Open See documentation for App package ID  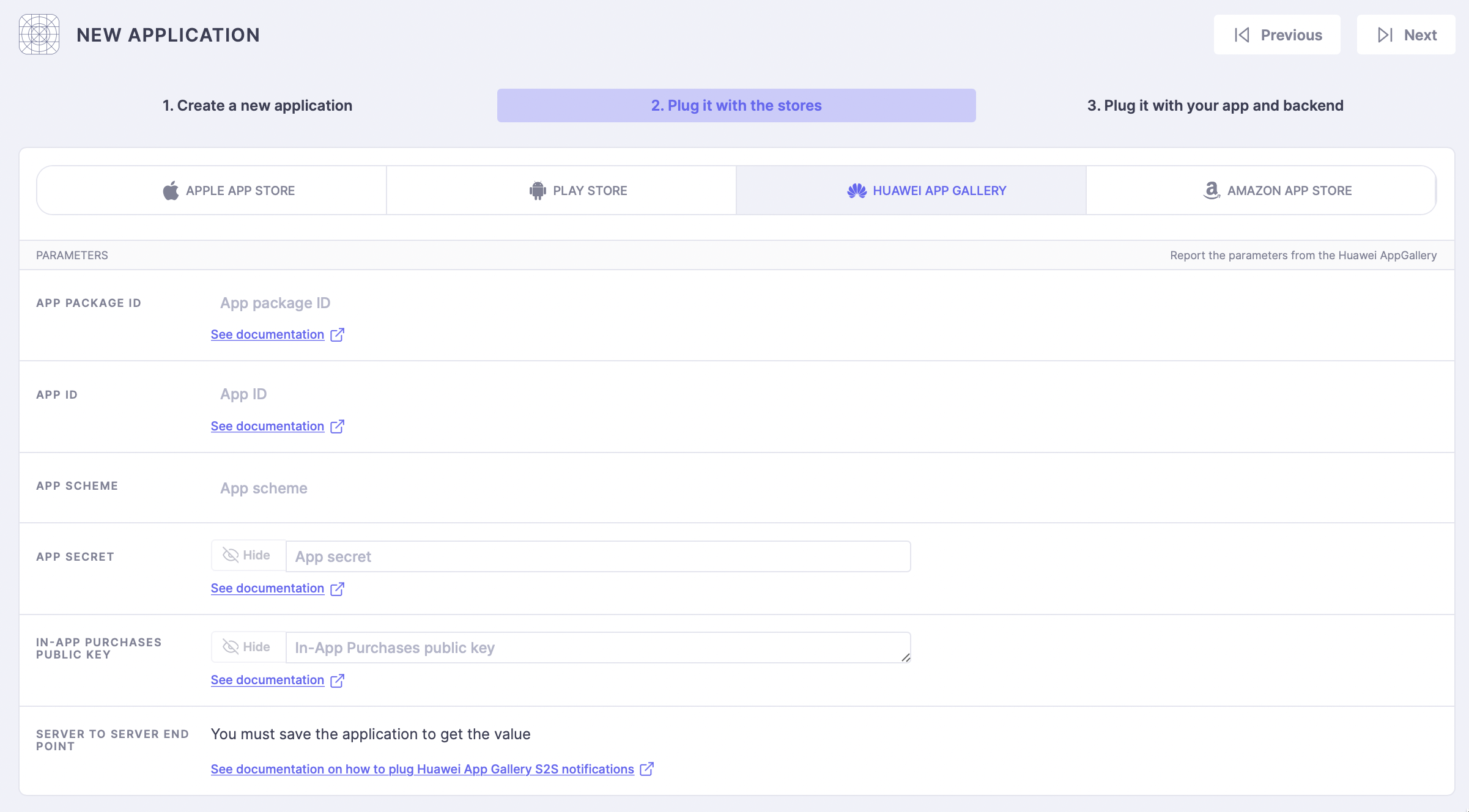click(267, 334)
